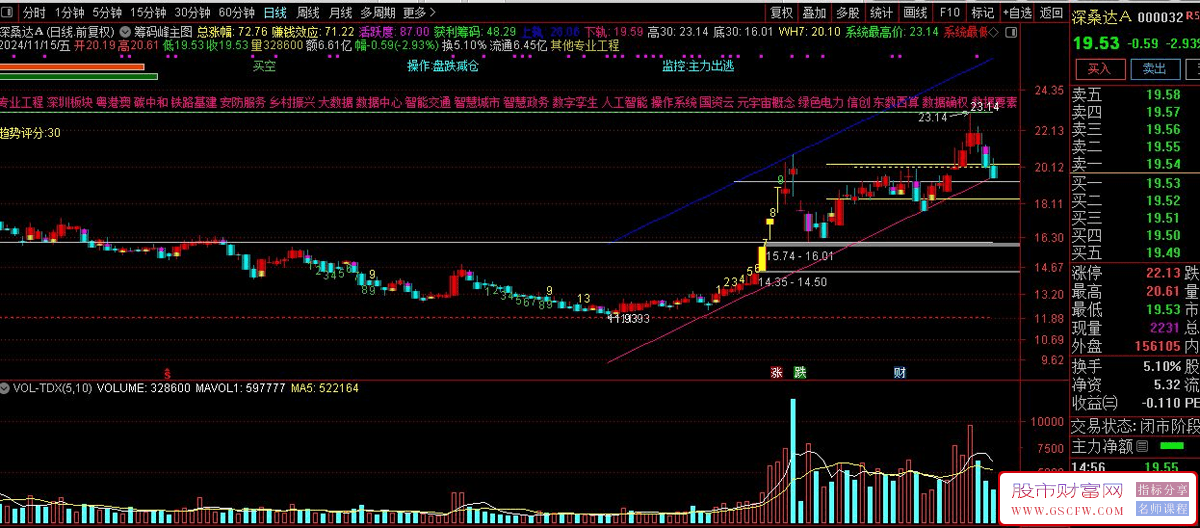
Task: Click the 专业工程 sector tag
Action: tap(23, 102)
